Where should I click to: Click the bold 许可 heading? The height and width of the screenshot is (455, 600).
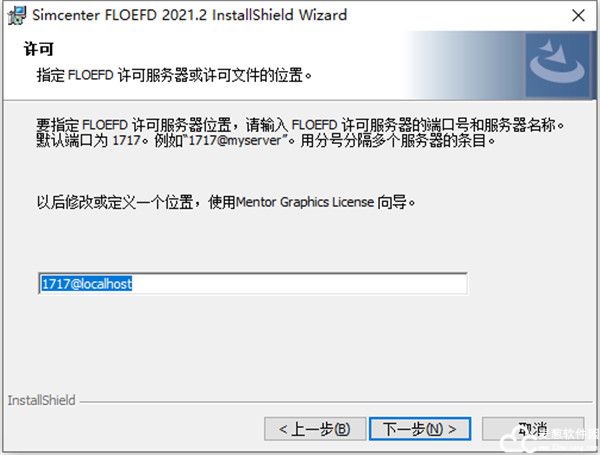coord(39,49)
